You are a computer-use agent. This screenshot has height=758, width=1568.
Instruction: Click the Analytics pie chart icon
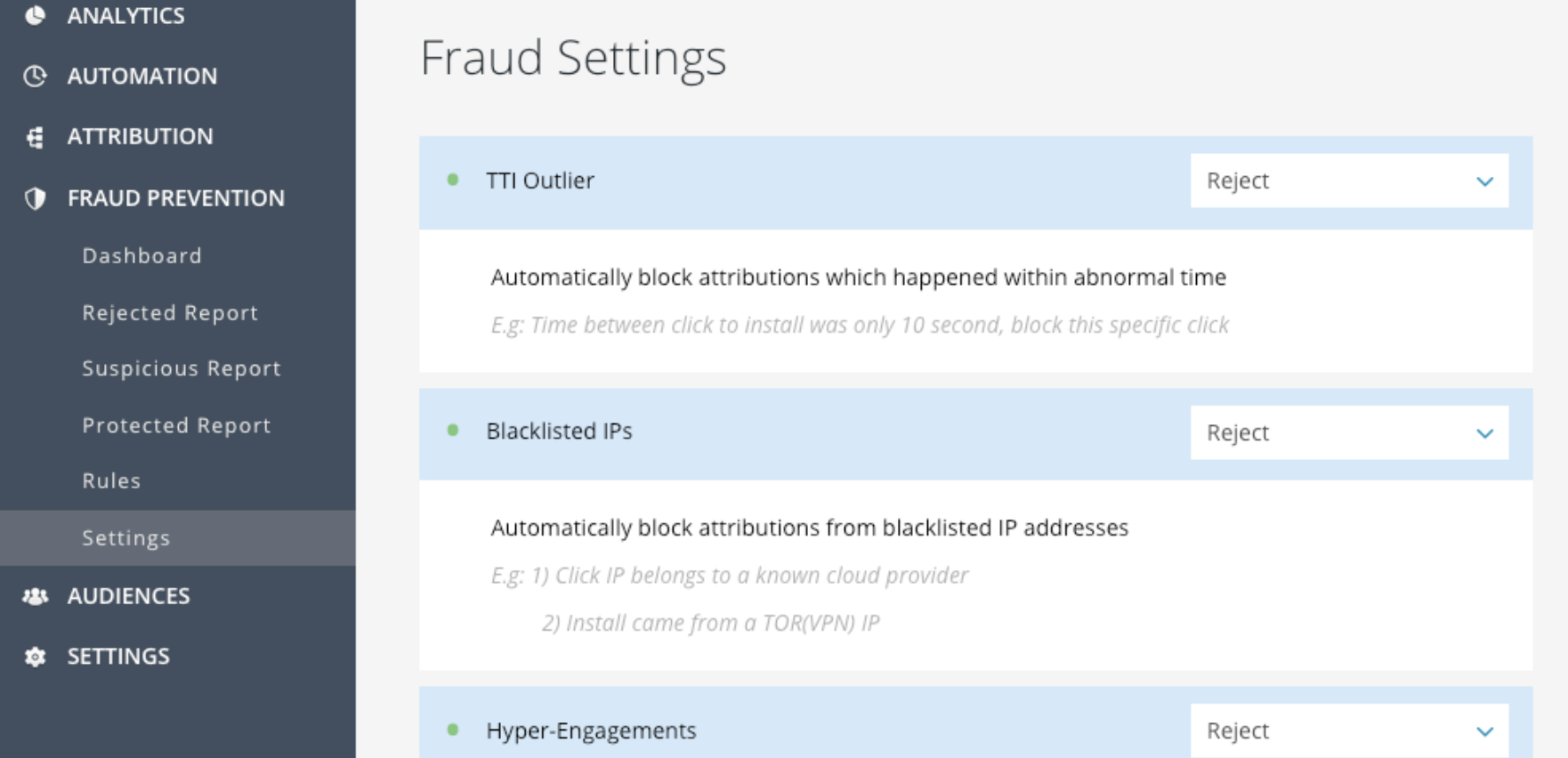click(35, 15)
